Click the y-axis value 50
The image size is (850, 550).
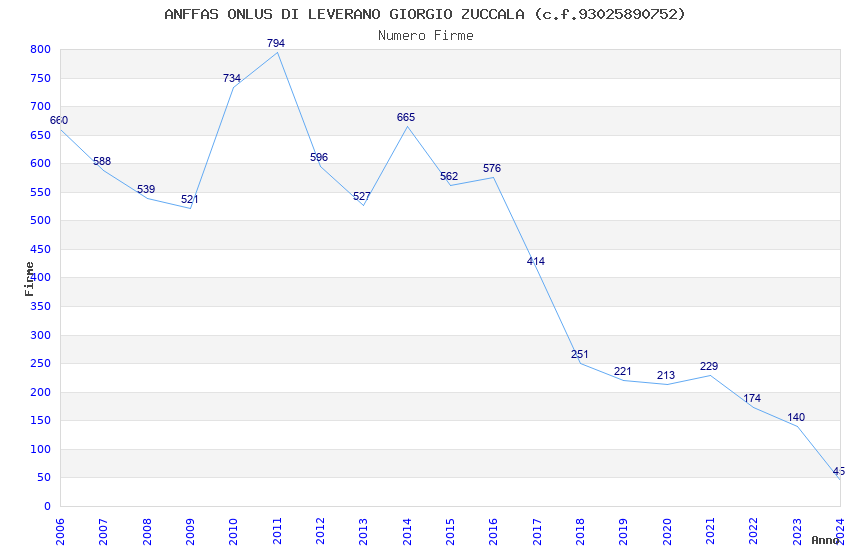(x=43, y=477)
